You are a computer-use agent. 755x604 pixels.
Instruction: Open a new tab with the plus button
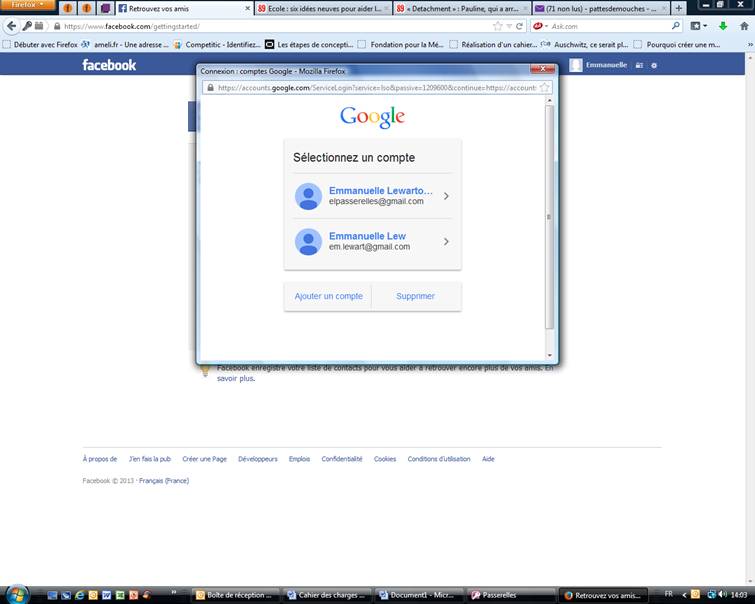click(678, 8)
